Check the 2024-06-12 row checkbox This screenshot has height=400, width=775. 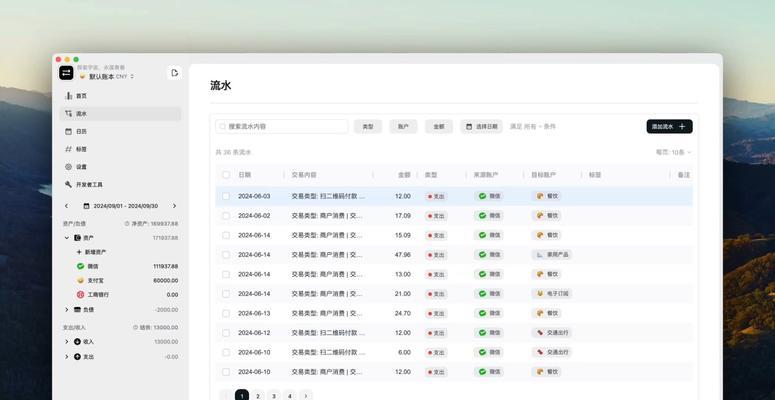226,333
